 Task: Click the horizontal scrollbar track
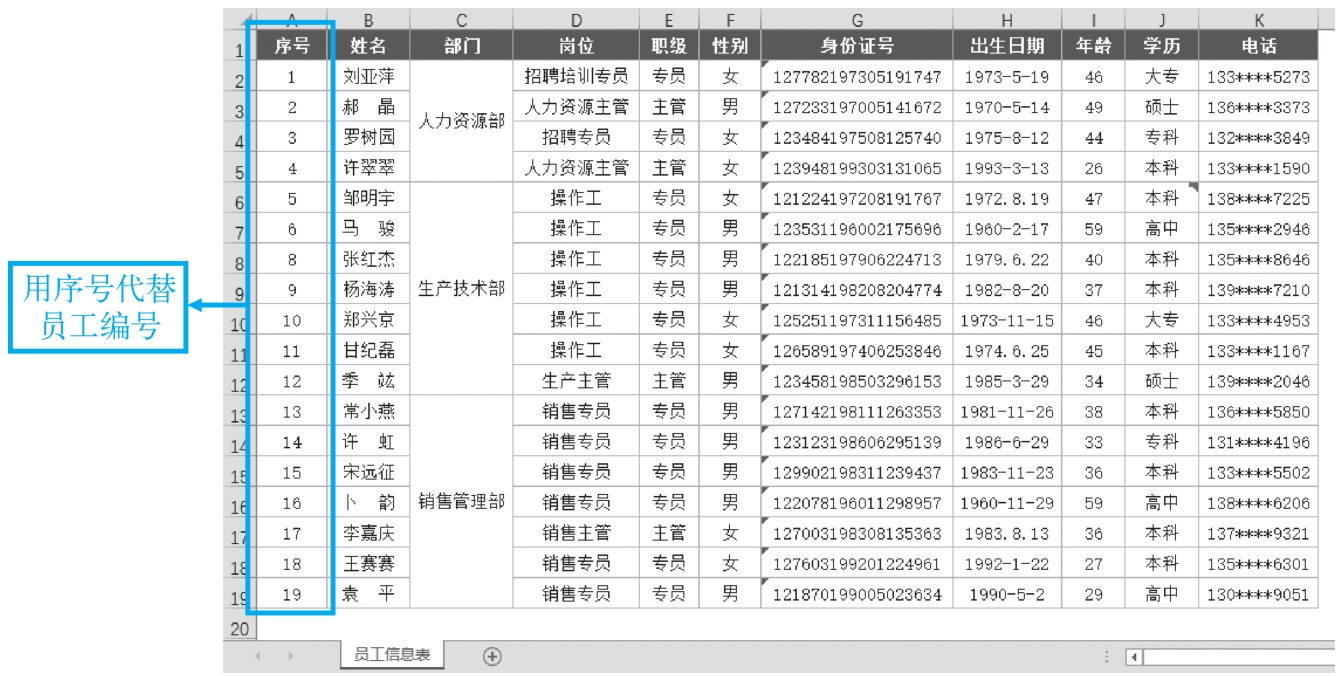pos(1240,657)
